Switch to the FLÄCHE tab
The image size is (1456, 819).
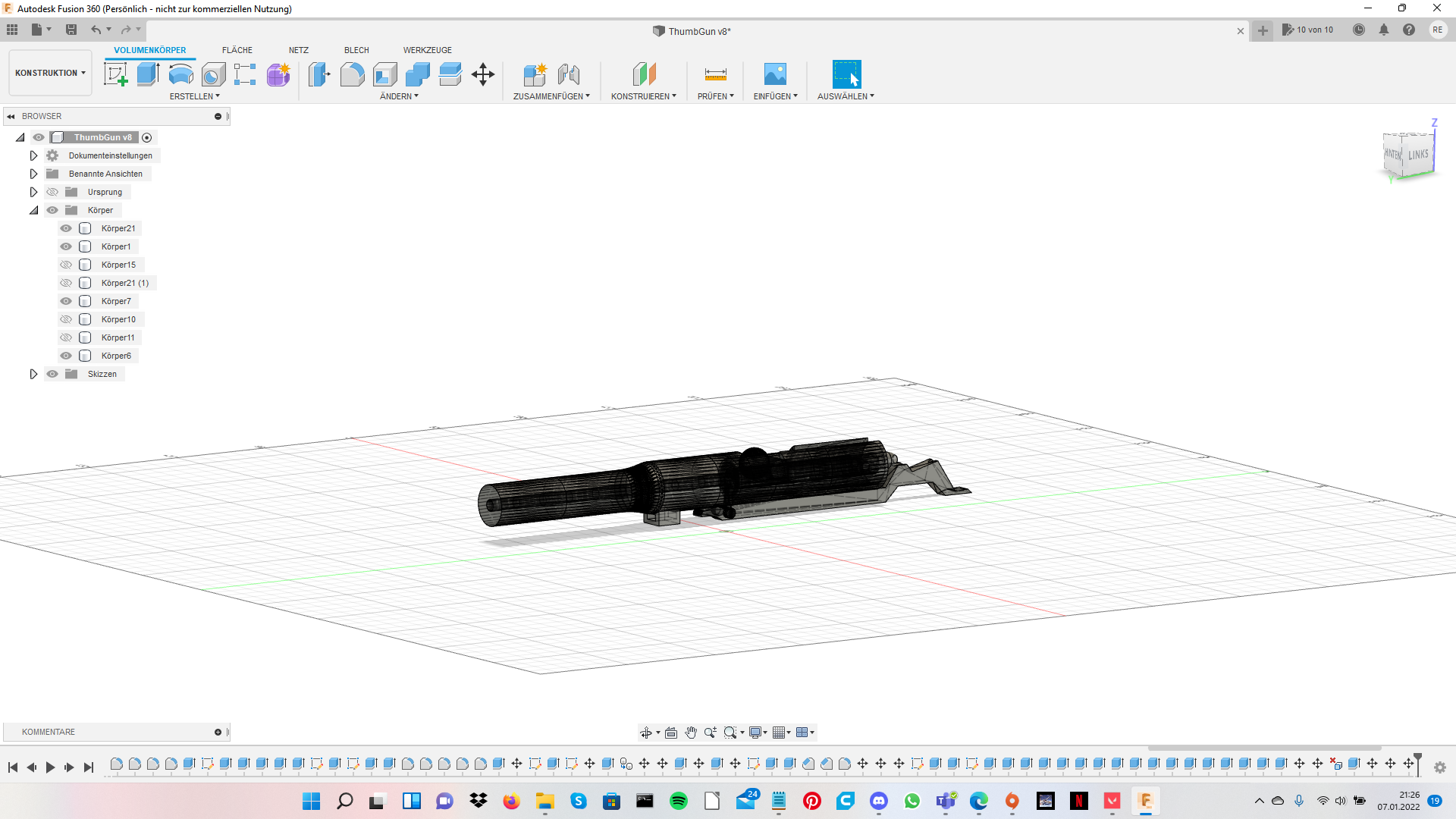tap(237, 50)
